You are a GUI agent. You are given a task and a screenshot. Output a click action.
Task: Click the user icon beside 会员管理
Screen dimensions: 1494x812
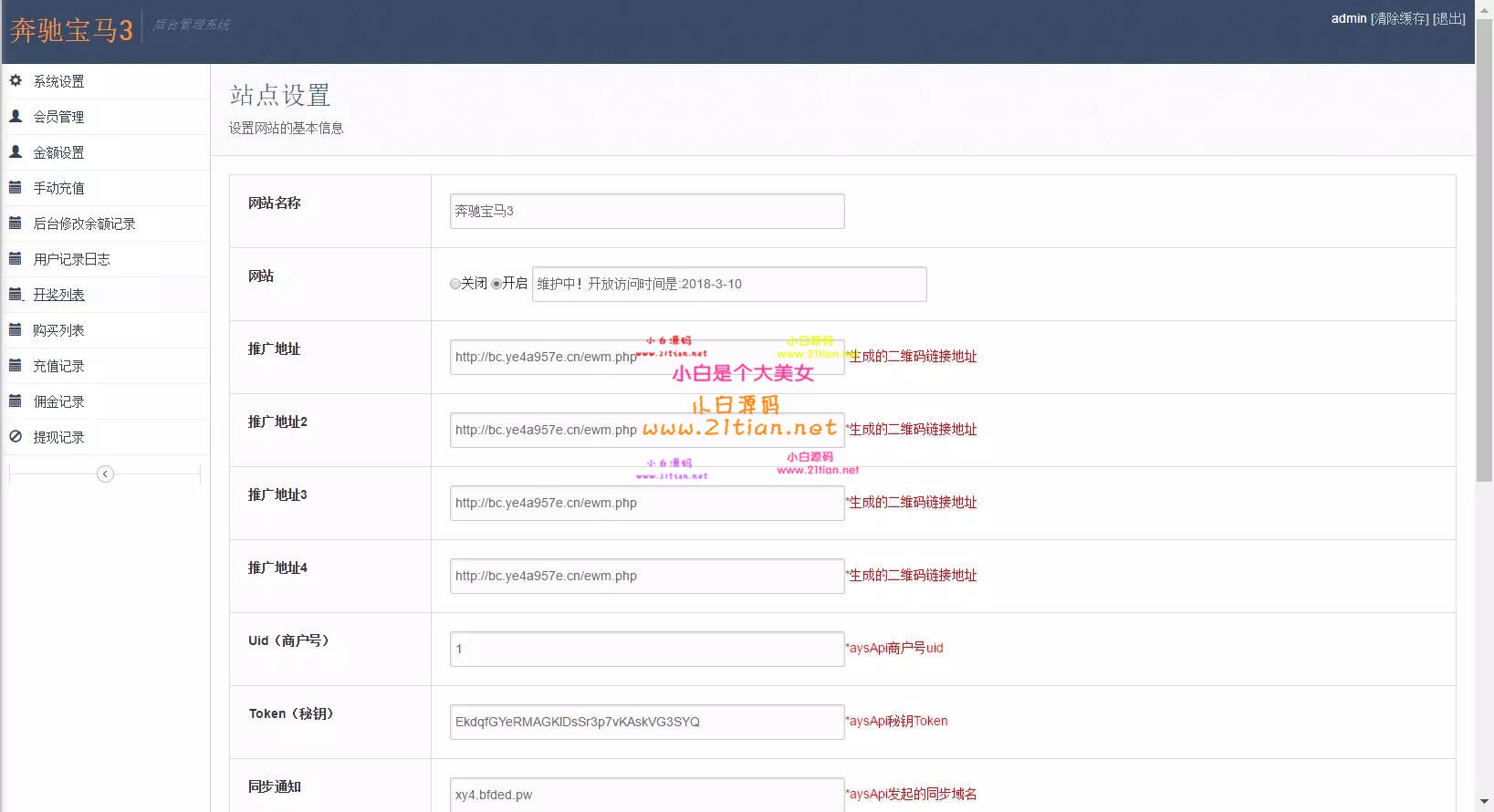[x=16, y=117]
